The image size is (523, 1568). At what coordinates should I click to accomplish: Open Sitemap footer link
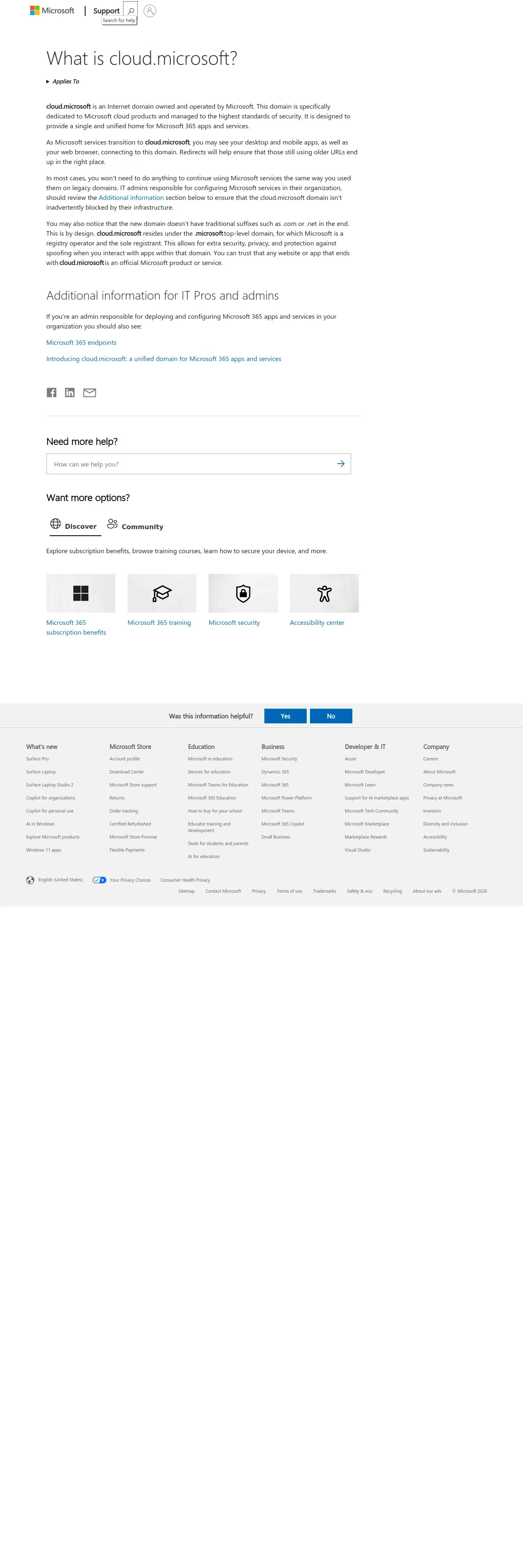coord(186,891)
